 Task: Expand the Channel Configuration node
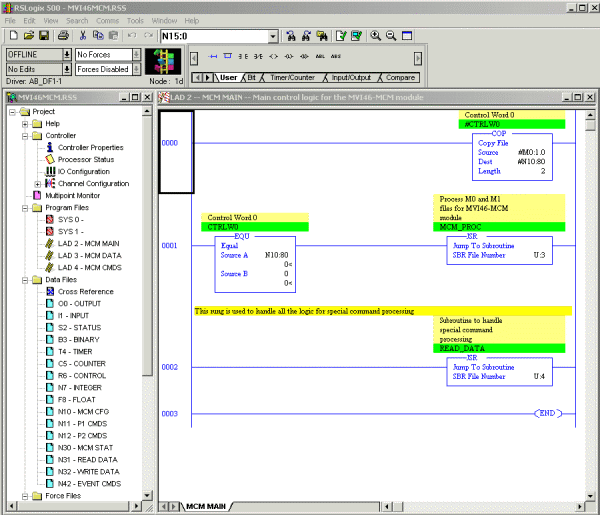click(38, 184)
